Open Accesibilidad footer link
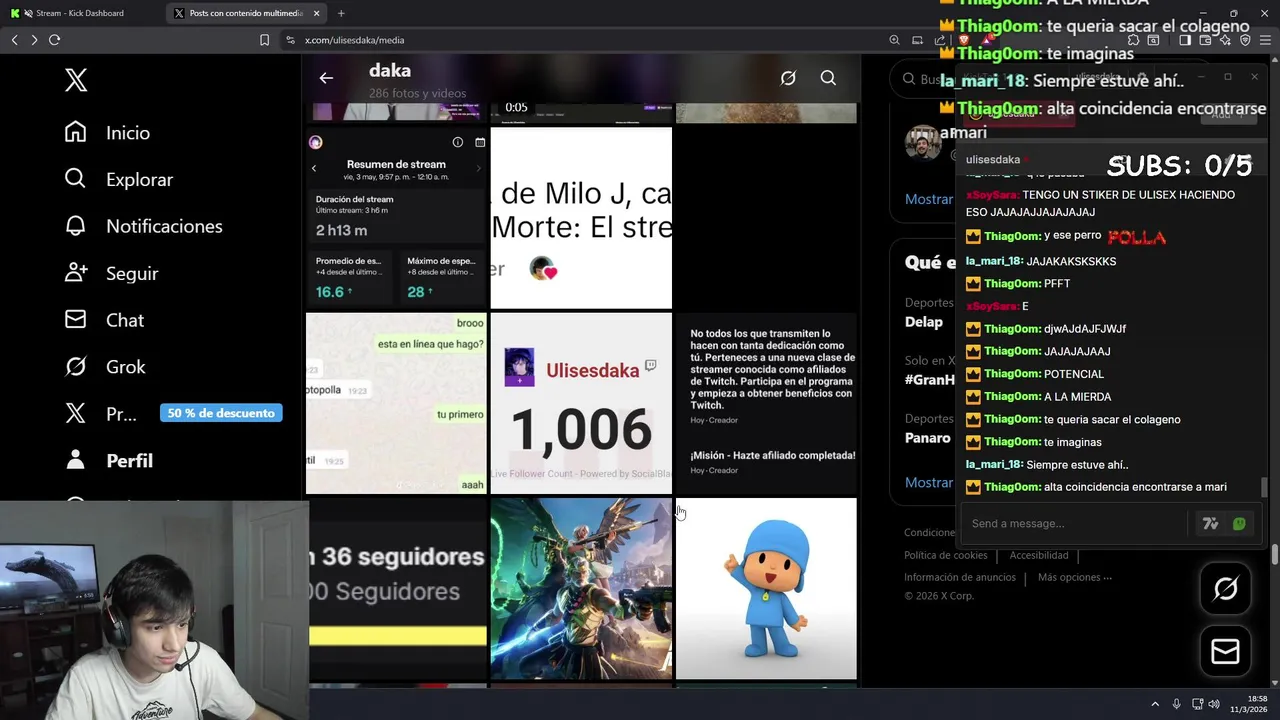This screenshot has height=720, width=1280. click(1039, 555)
